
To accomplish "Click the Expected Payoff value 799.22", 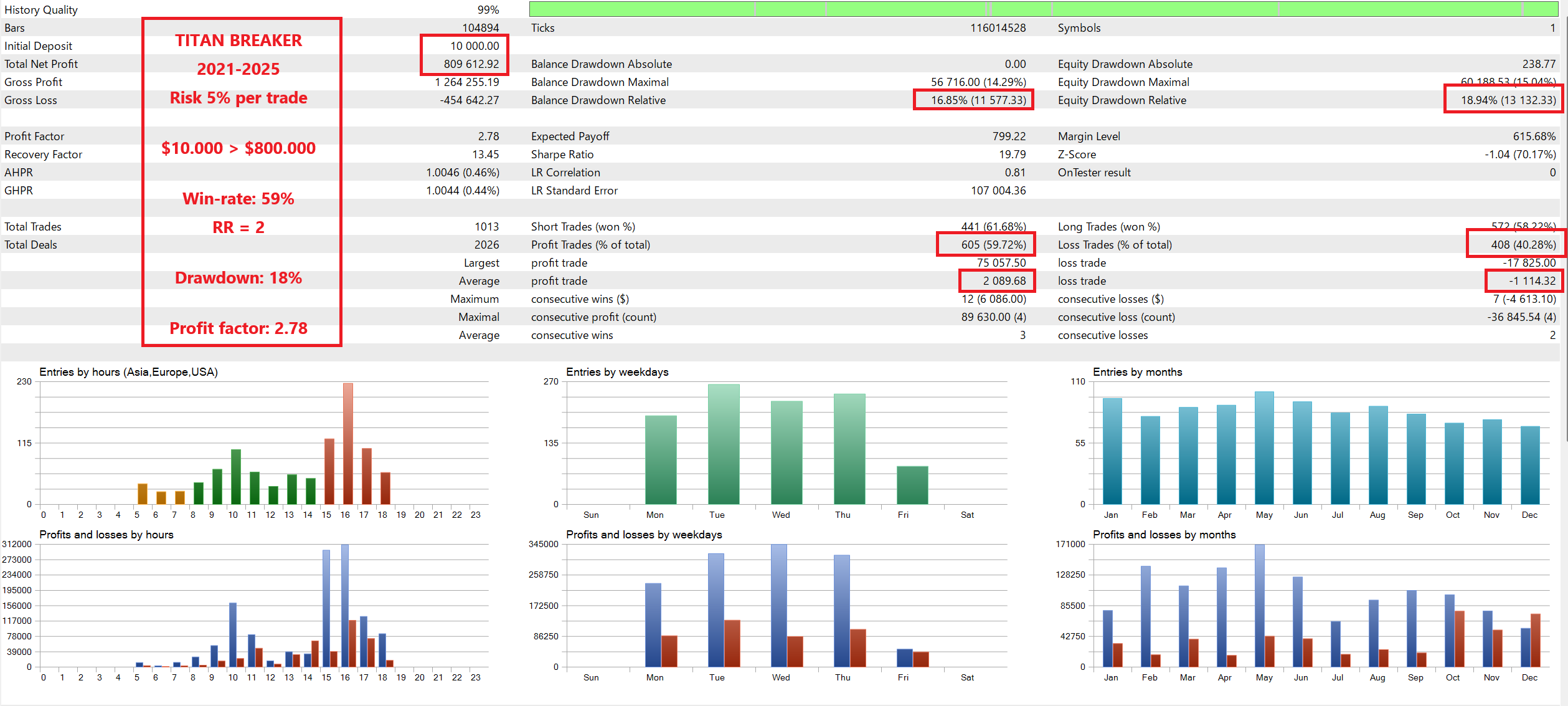I will (1009, 136).
